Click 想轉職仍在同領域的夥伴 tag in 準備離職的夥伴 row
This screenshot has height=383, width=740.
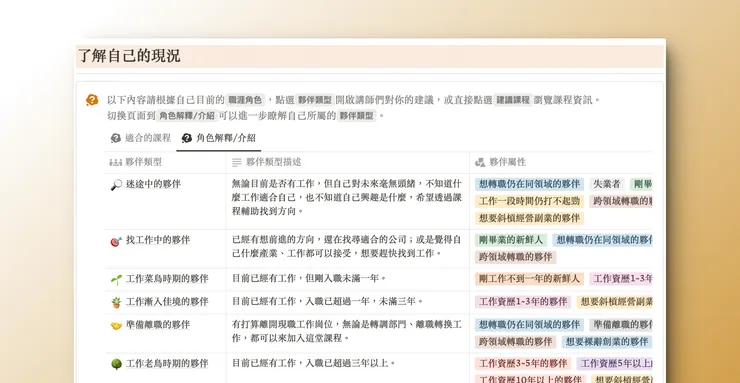pyautogui.click(x=529, y=325)
